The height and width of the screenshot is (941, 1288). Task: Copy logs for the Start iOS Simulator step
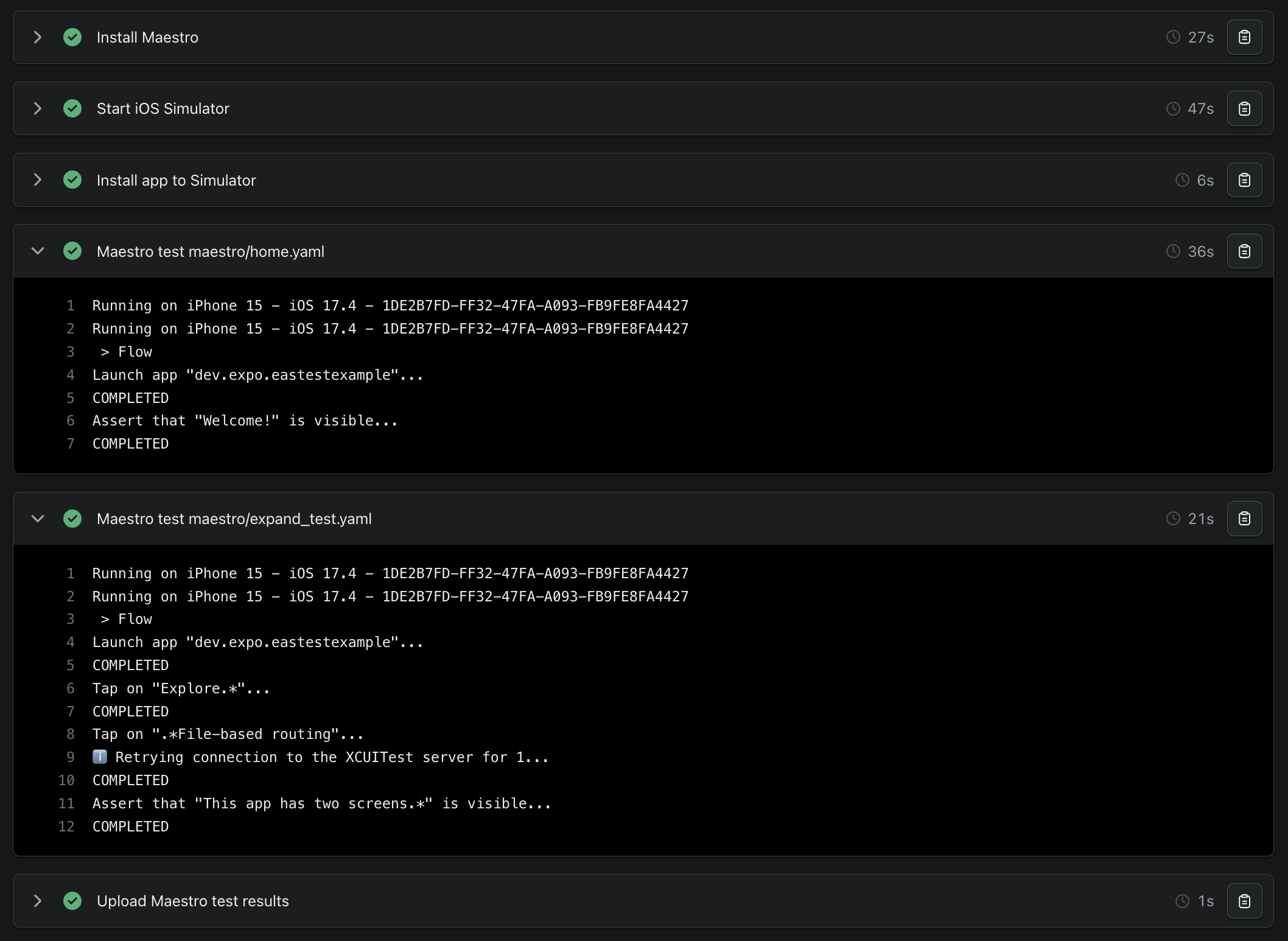tap(1244, 108)
